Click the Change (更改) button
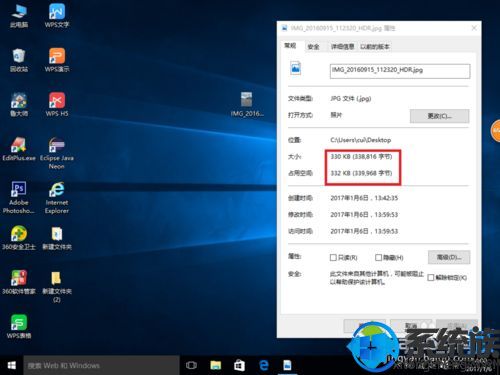500x375 pixels. [439, 116]
